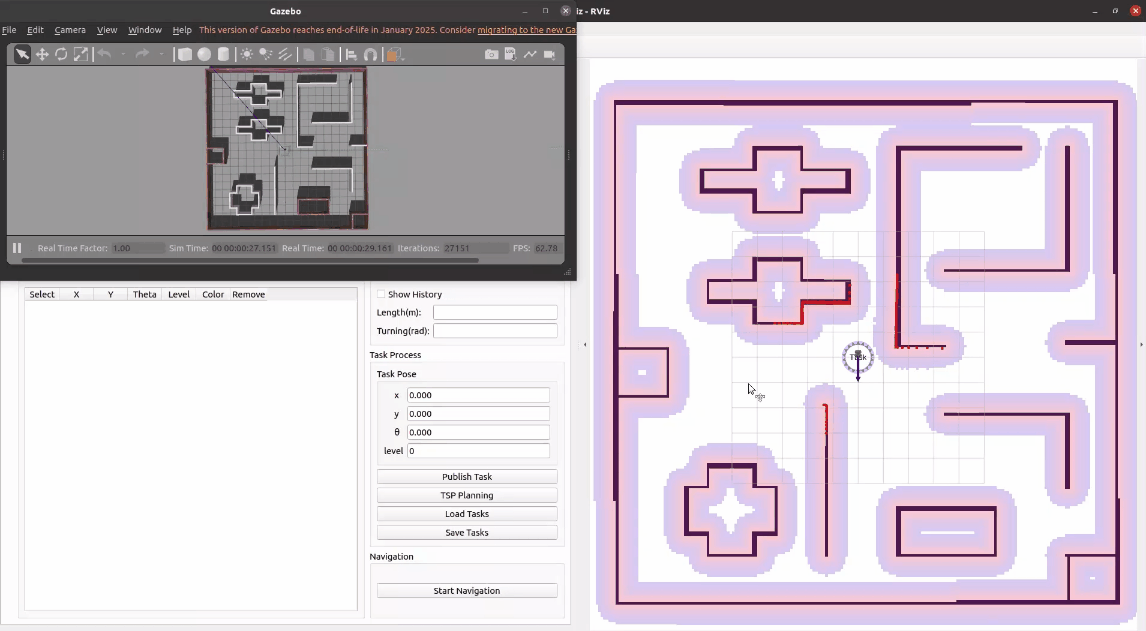Open the Help menu in Gazebo
This screenshot has width=1146, height=631.
coord(182,30)
